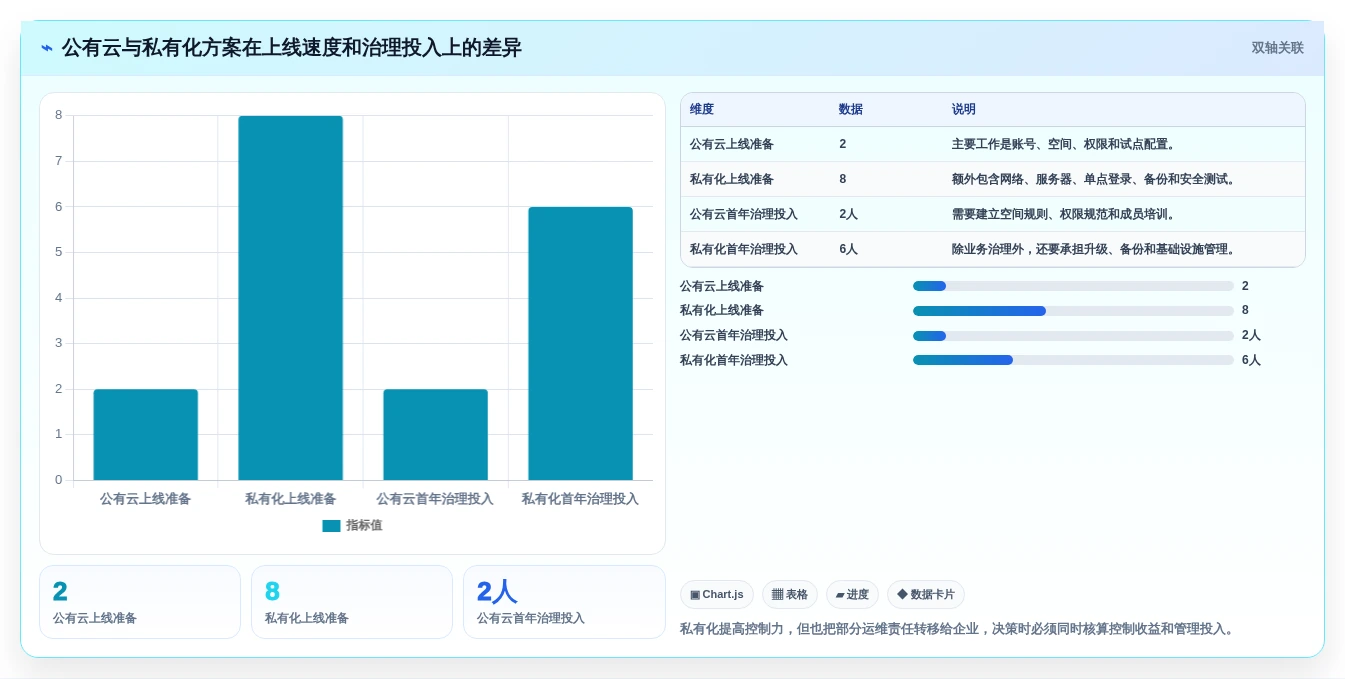Screen dimensions: 1345x679
Task: Open the data card showing 2 公有云上线准备
Action: pos(140,602)
